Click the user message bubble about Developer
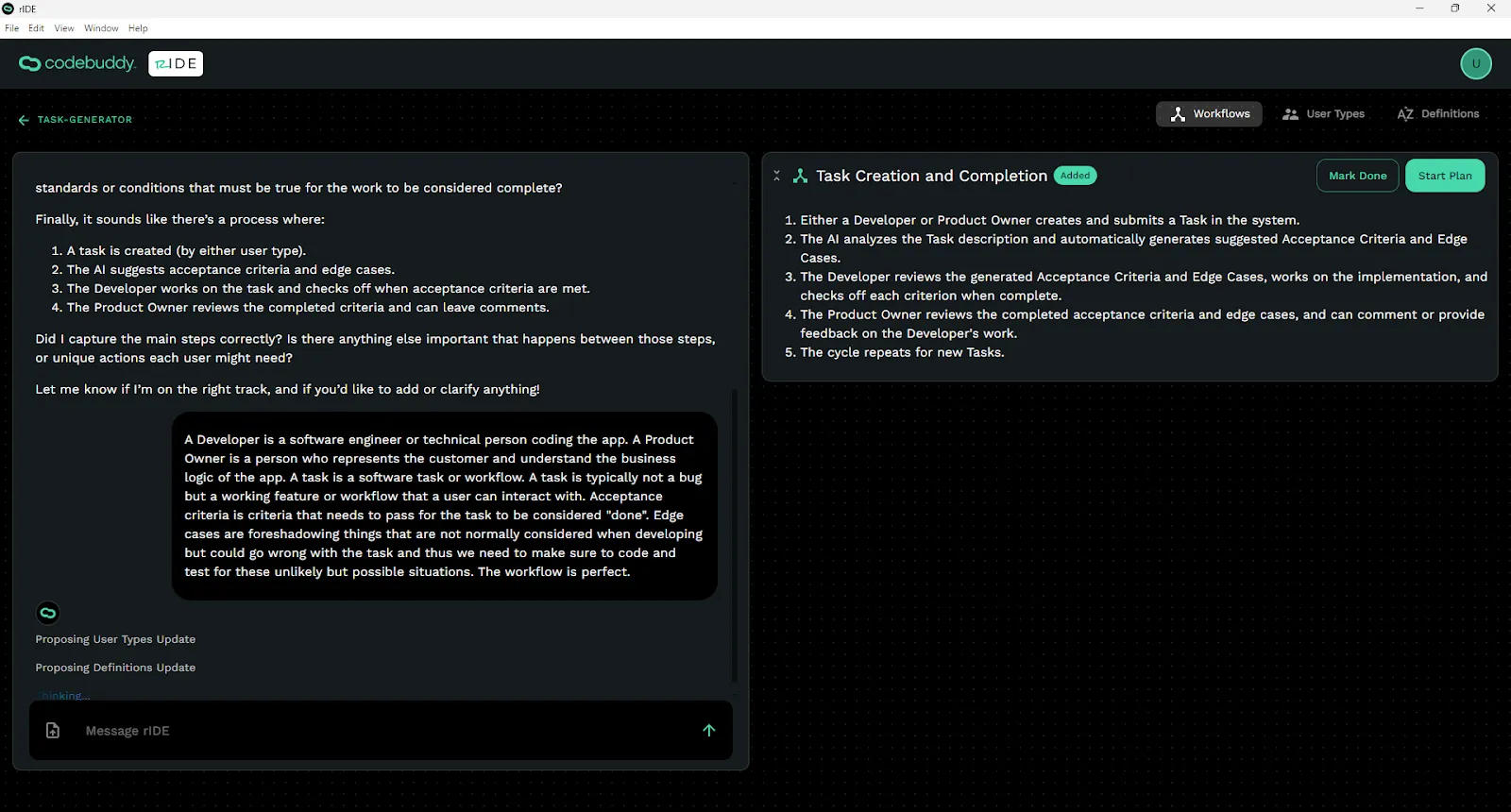Screen dimensions: 1511x812 pos(444,506)
